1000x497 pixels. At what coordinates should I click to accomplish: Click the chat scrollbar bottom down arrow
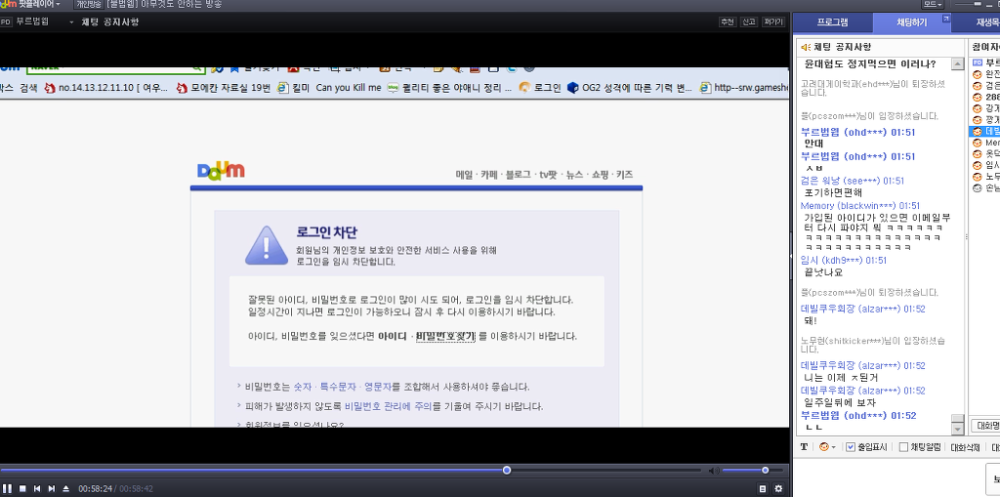(957, 429)
